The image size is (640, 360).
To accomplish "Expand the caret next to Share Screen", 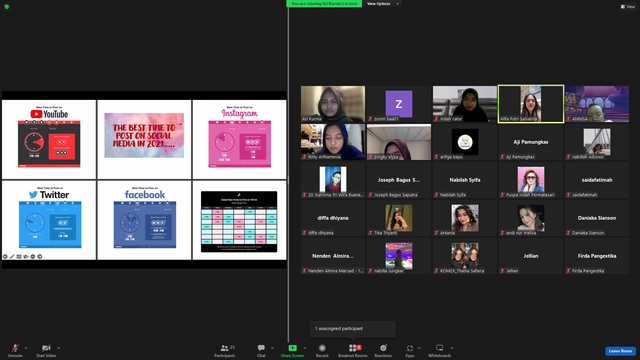I will pos(304,348).
